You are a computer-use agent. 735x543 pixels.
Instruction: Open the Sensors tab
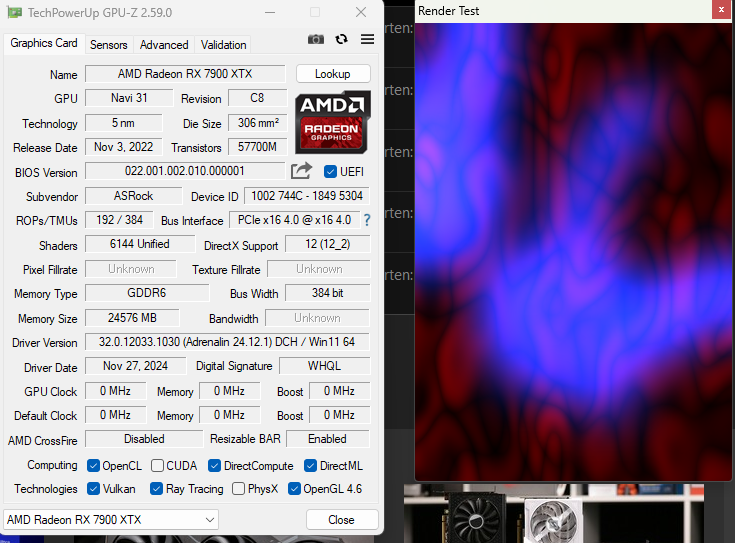[109, 45]
